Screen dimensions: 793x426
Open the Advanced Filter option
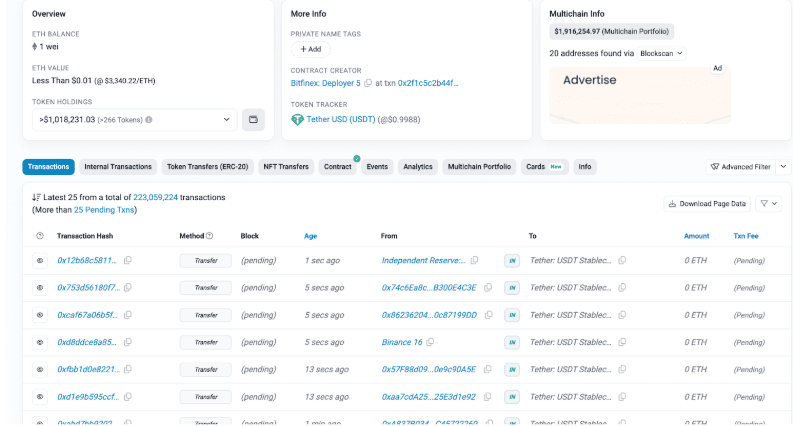pos(740,167)
